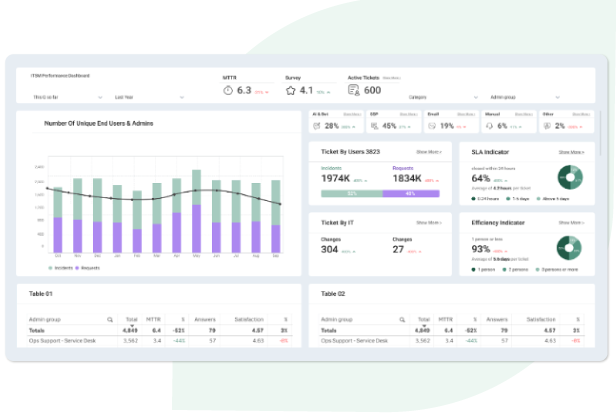
Task: Click search icon in Table 02 header
Action: 402,320
